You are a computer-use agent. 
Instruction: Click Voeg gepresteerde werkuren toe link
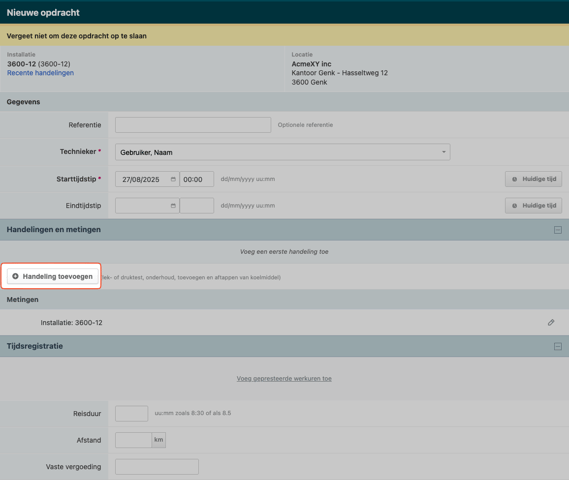(x=284, y=378)
